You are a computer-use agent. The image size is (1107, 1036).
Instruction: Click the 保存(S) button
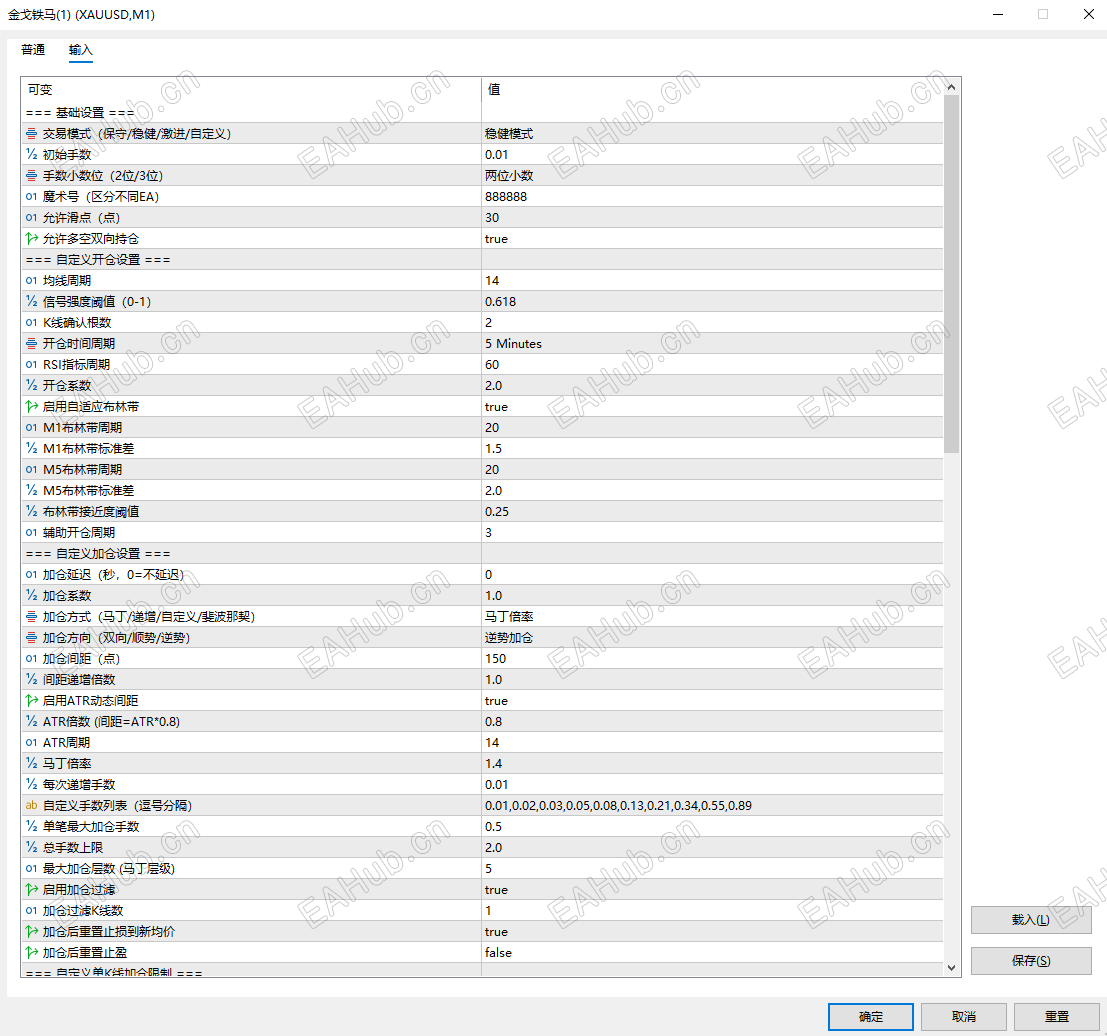[1031, 960]
